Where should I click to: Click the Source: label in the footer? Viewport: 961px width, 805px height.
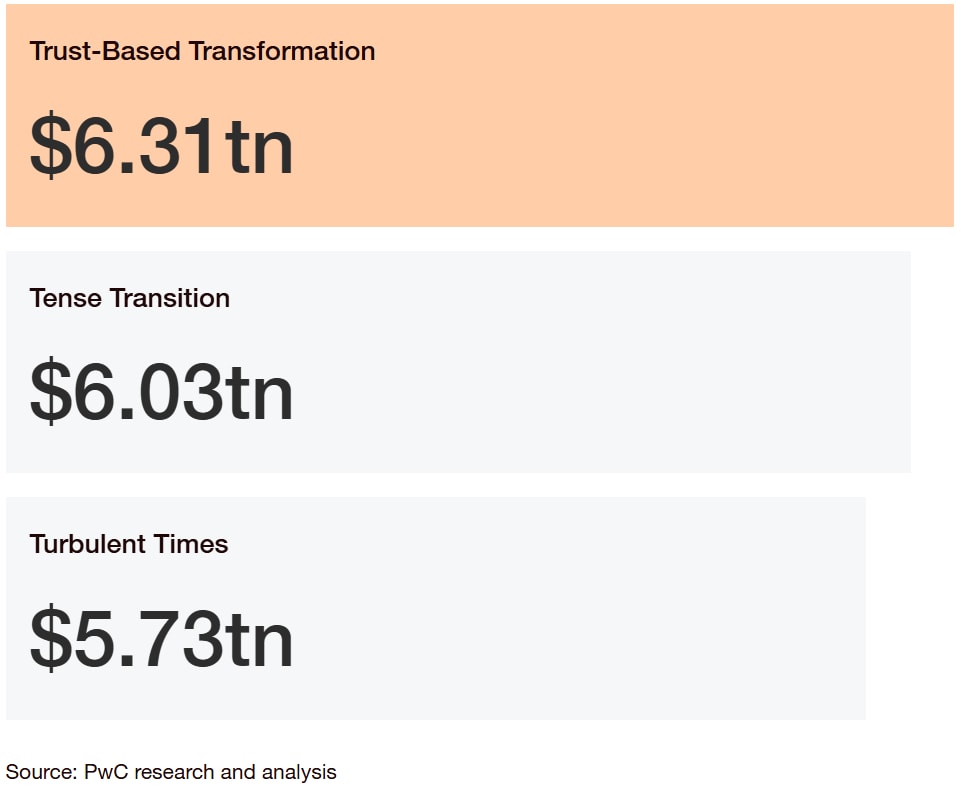click(x=42, y=771)
